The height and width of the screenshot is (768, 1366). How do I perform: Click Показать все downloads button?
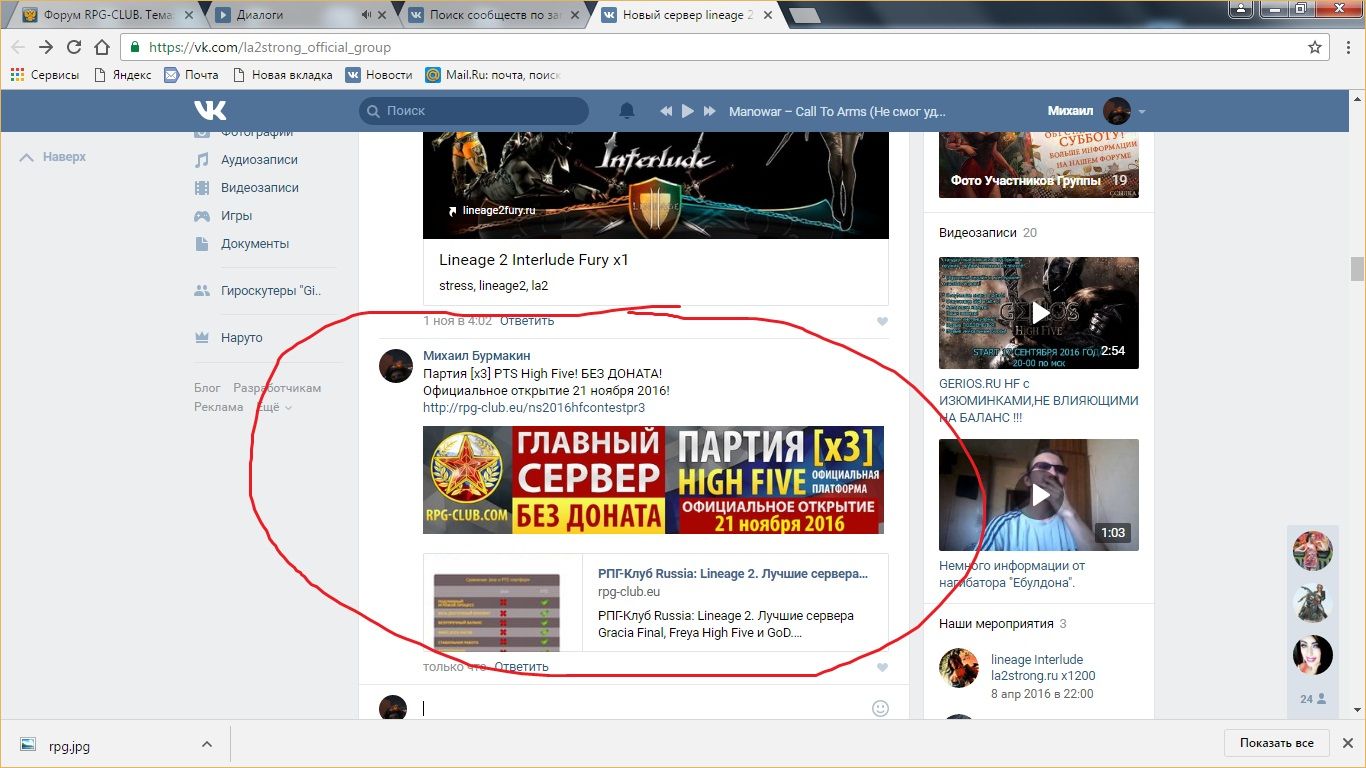pos(1277,743)
